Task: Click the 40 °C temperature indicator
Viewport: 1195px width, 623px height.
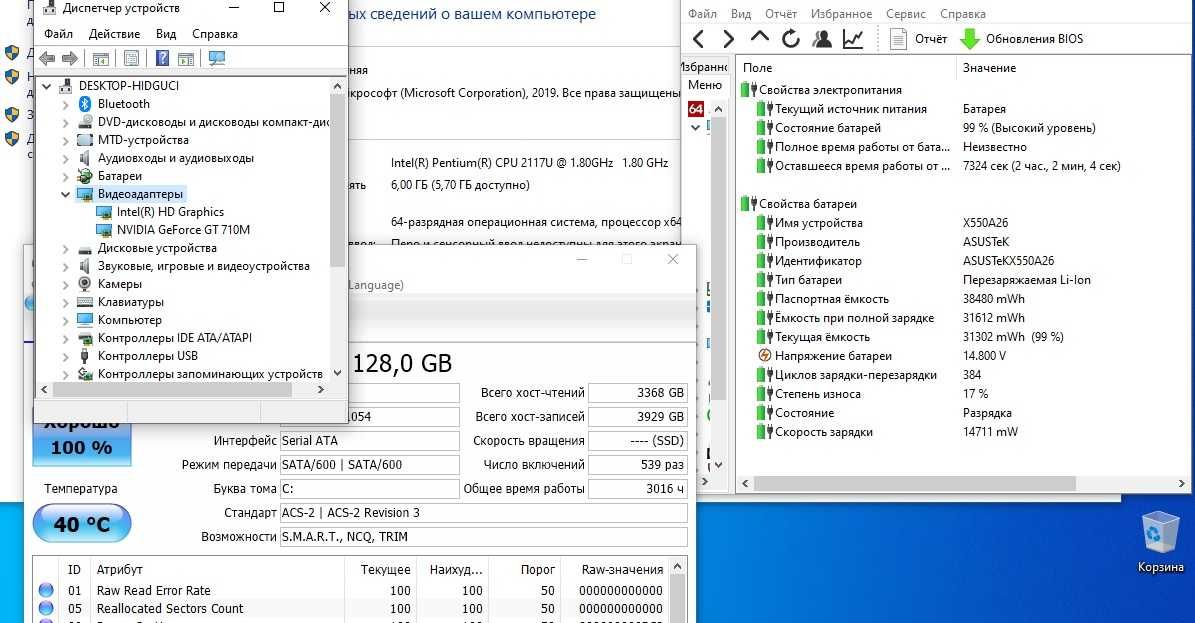Action: click(x=82, y=524)
